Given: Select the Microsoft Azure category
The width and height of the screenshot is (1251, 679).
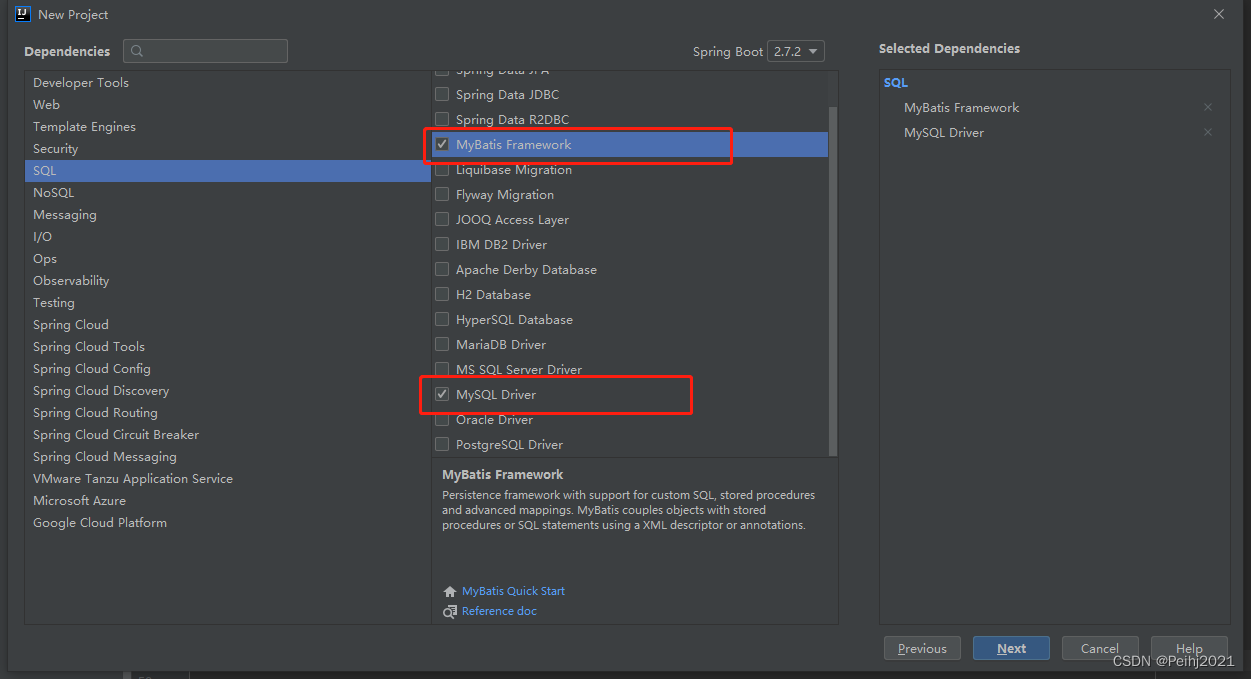Looking at the screenshot, I should [228, 500].
